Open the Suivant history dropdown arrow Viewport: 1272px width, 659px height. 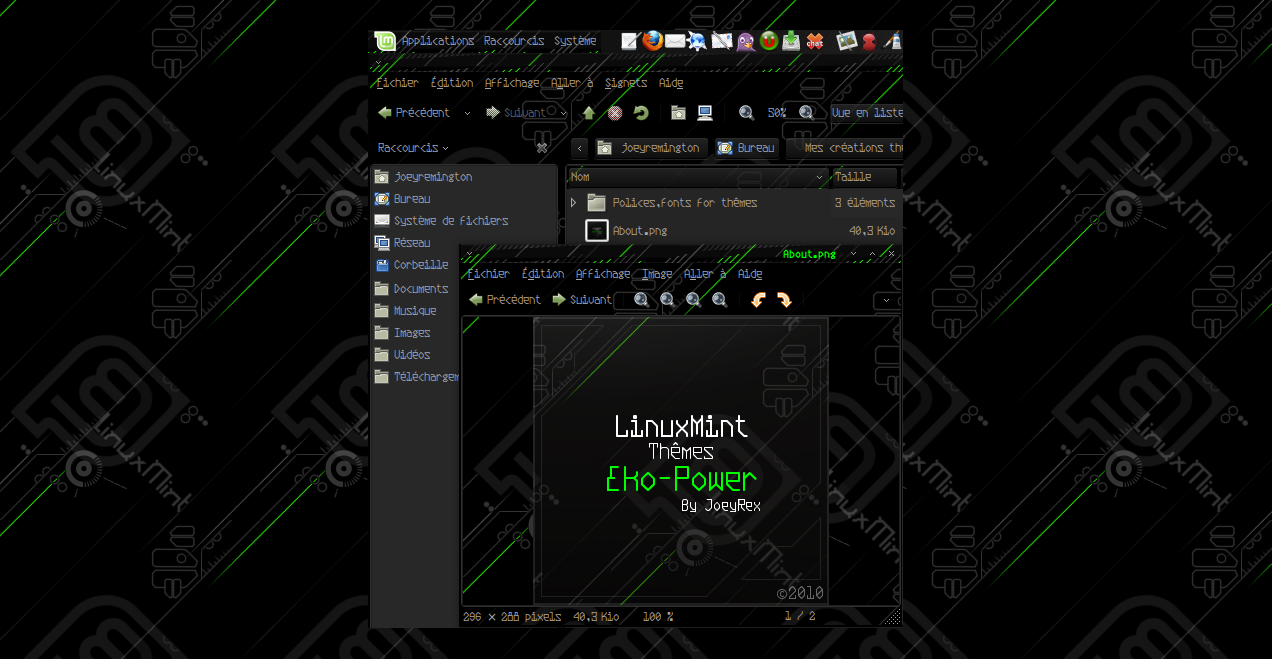point(563,113)
